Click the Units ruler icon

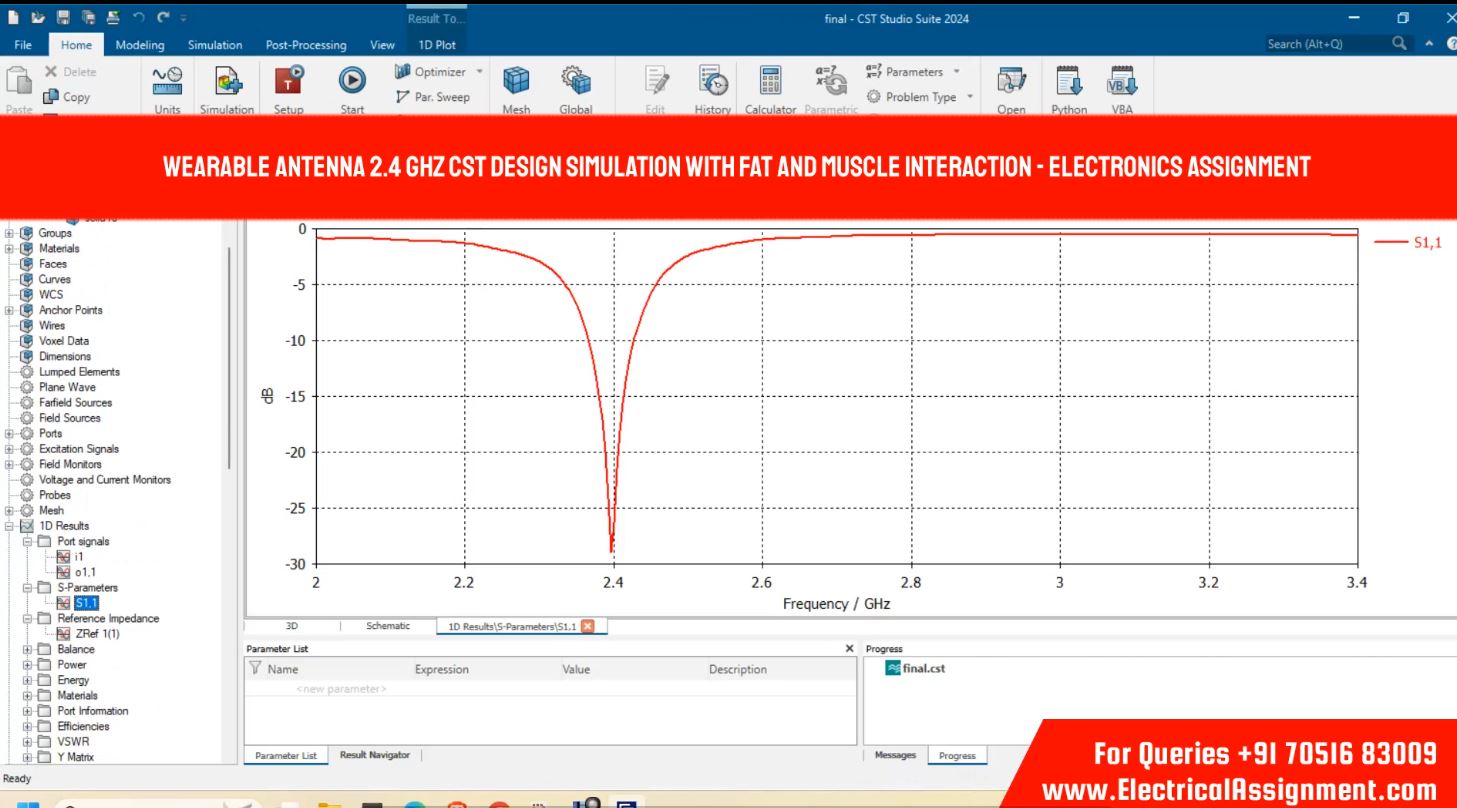(167, 82)
